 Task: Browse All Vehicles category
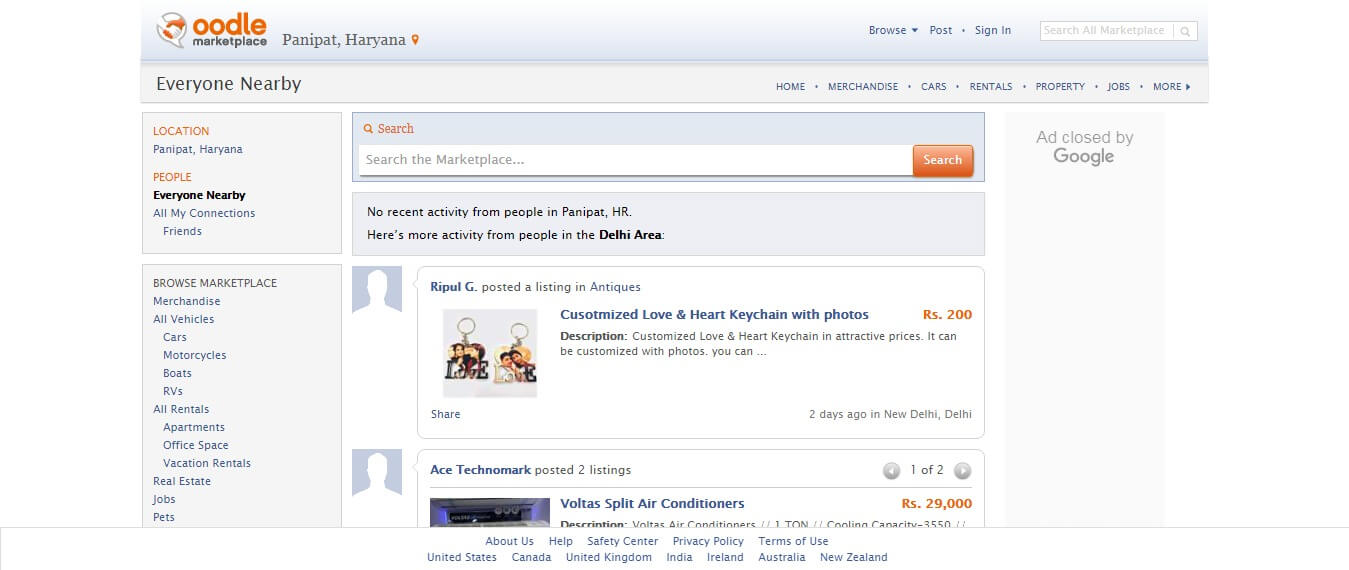coord(184,319)
